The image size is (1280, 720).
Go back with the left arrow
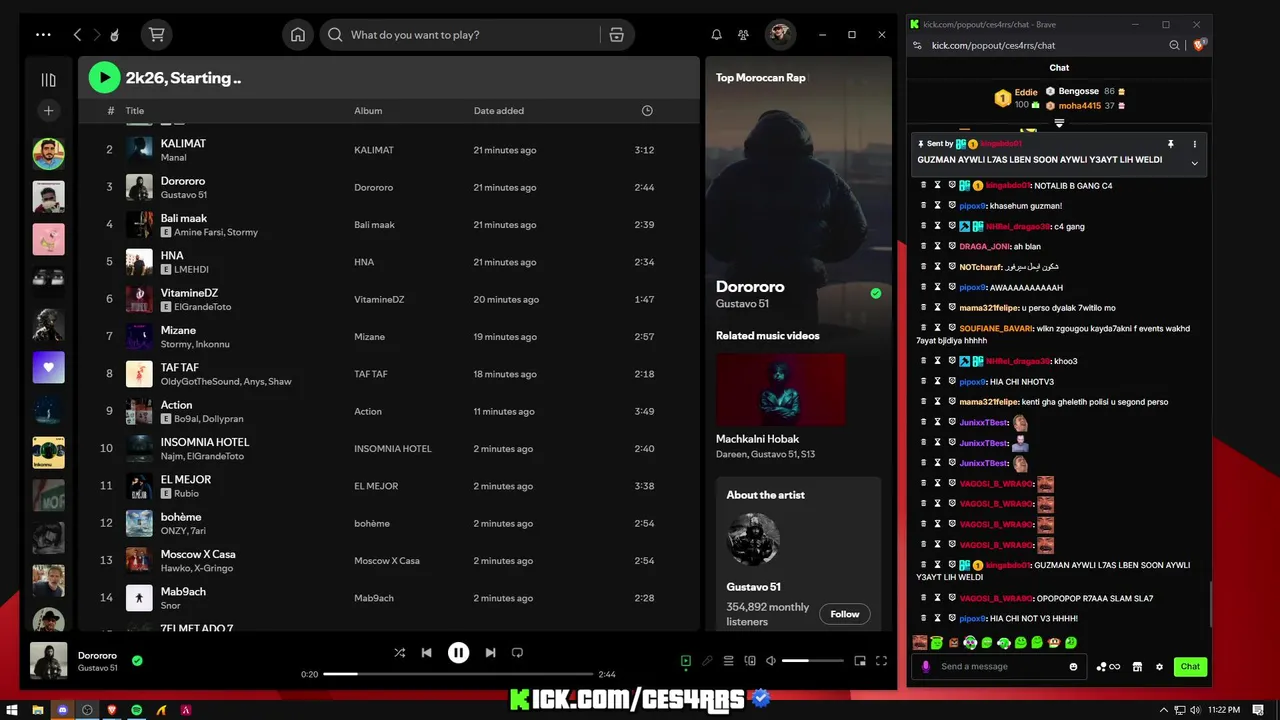coord(77,34)
